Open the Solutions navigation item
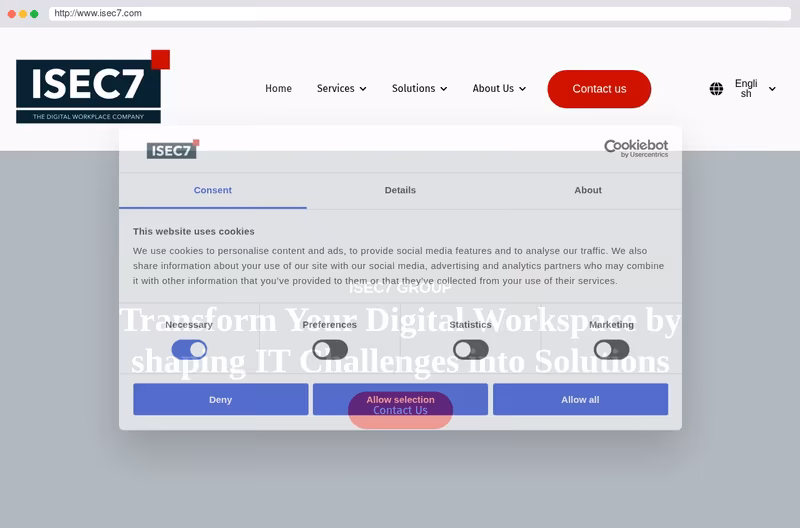The image size is (800, 528). coord(413,88)
